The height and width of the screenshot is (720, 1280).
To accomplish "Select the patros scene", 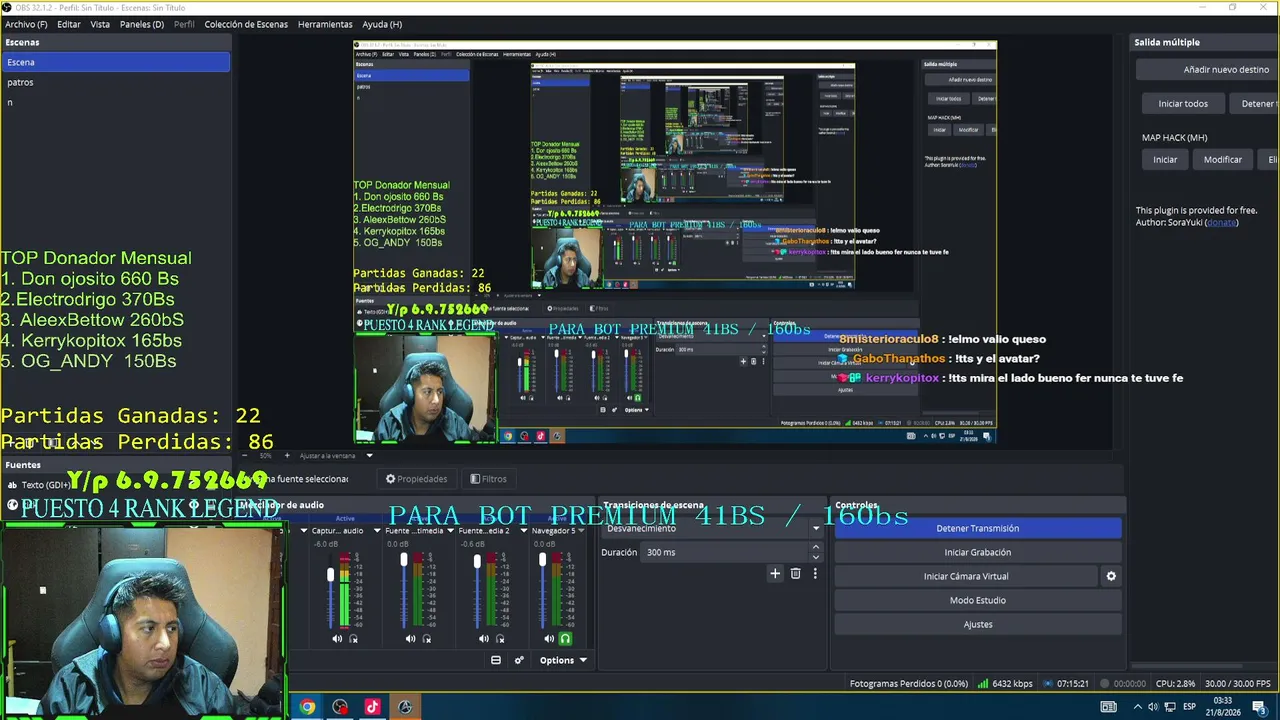I will (x=115, y=82).
